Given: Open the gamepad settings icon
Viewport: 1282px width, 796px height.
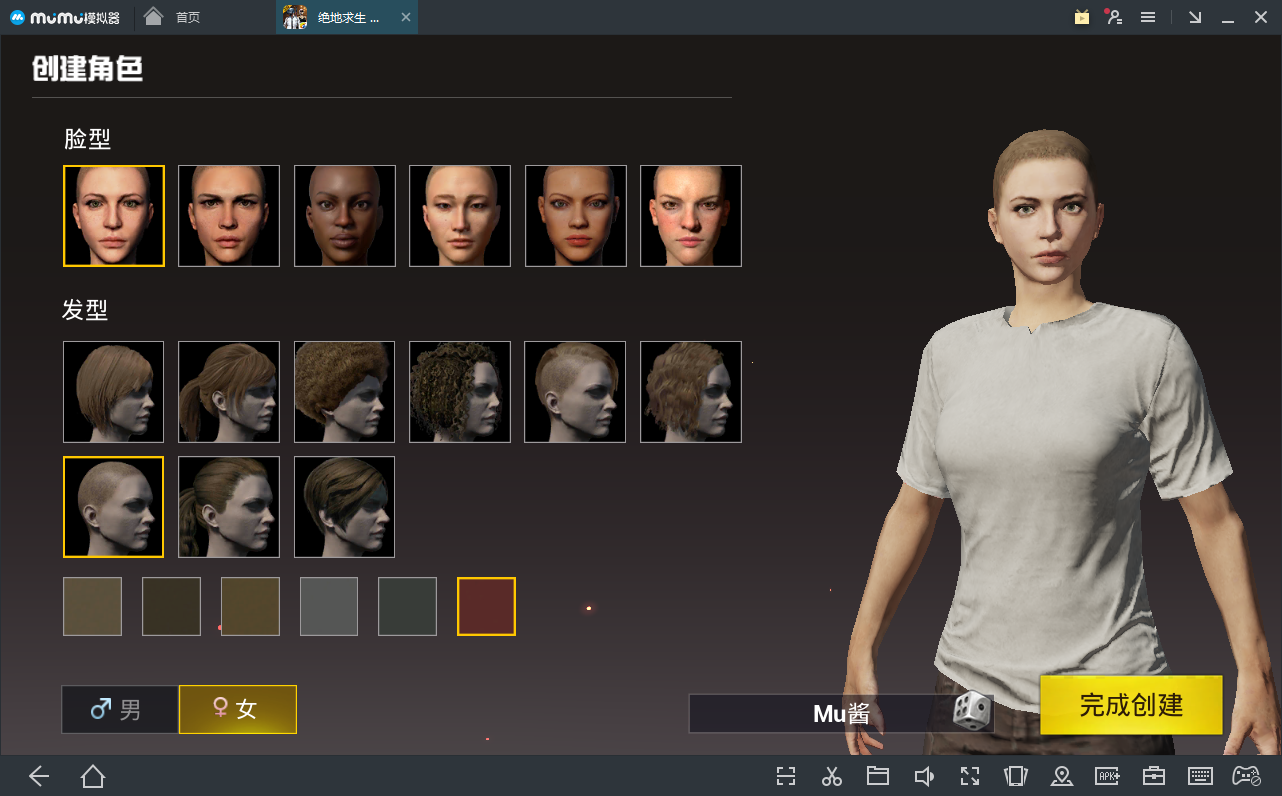Looking at the screenshot, I should pyautogui.click(x=1246, y=776).
